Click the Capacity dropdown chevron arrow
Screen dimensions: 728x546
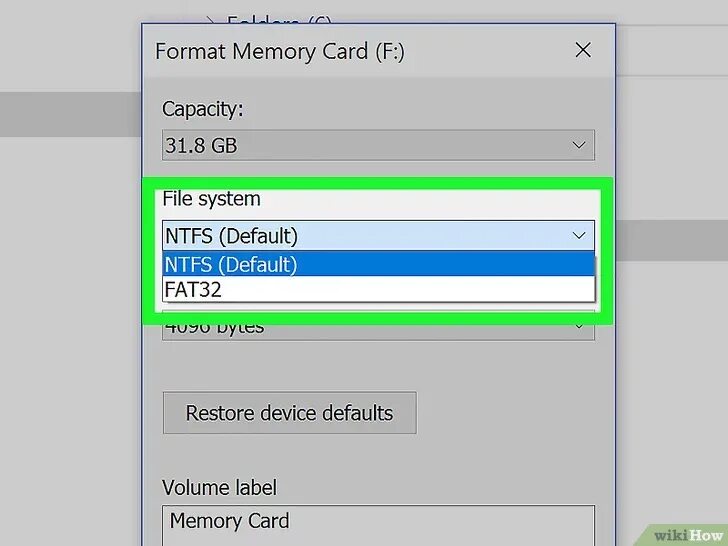click(578, 145)
